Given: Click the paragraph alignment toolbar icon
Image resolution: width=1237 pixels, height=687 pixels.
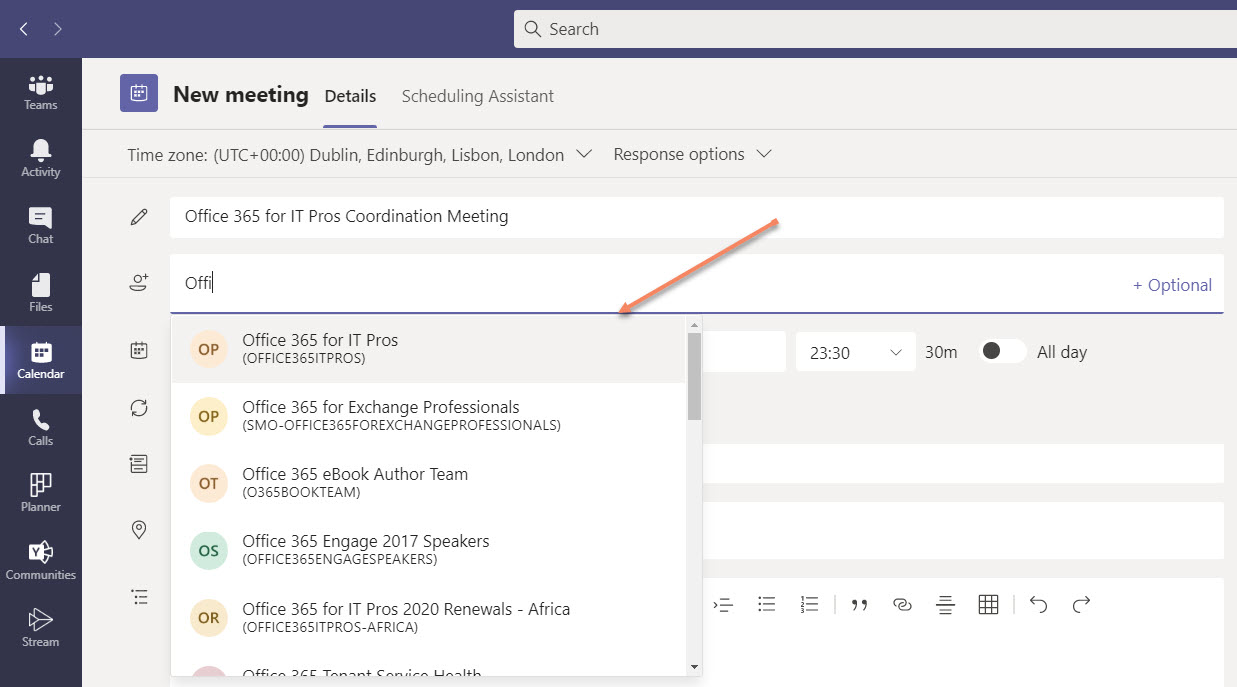Looking at the screenshot, I should pos(945,604).
